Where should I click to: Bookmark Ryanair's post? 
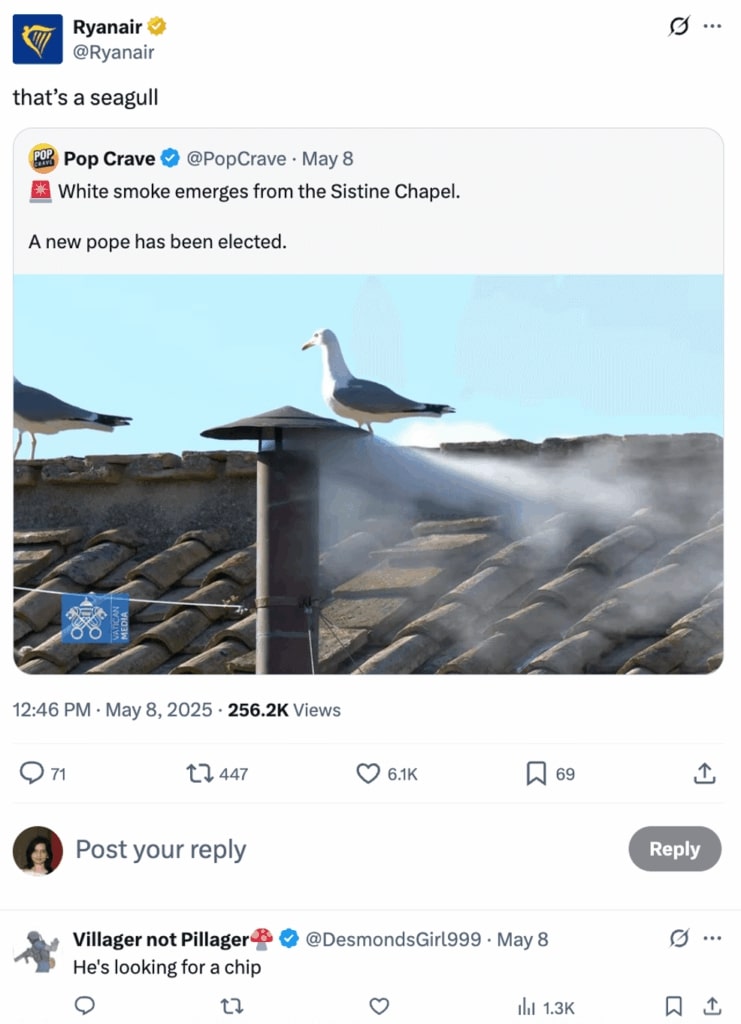[534, 773]
